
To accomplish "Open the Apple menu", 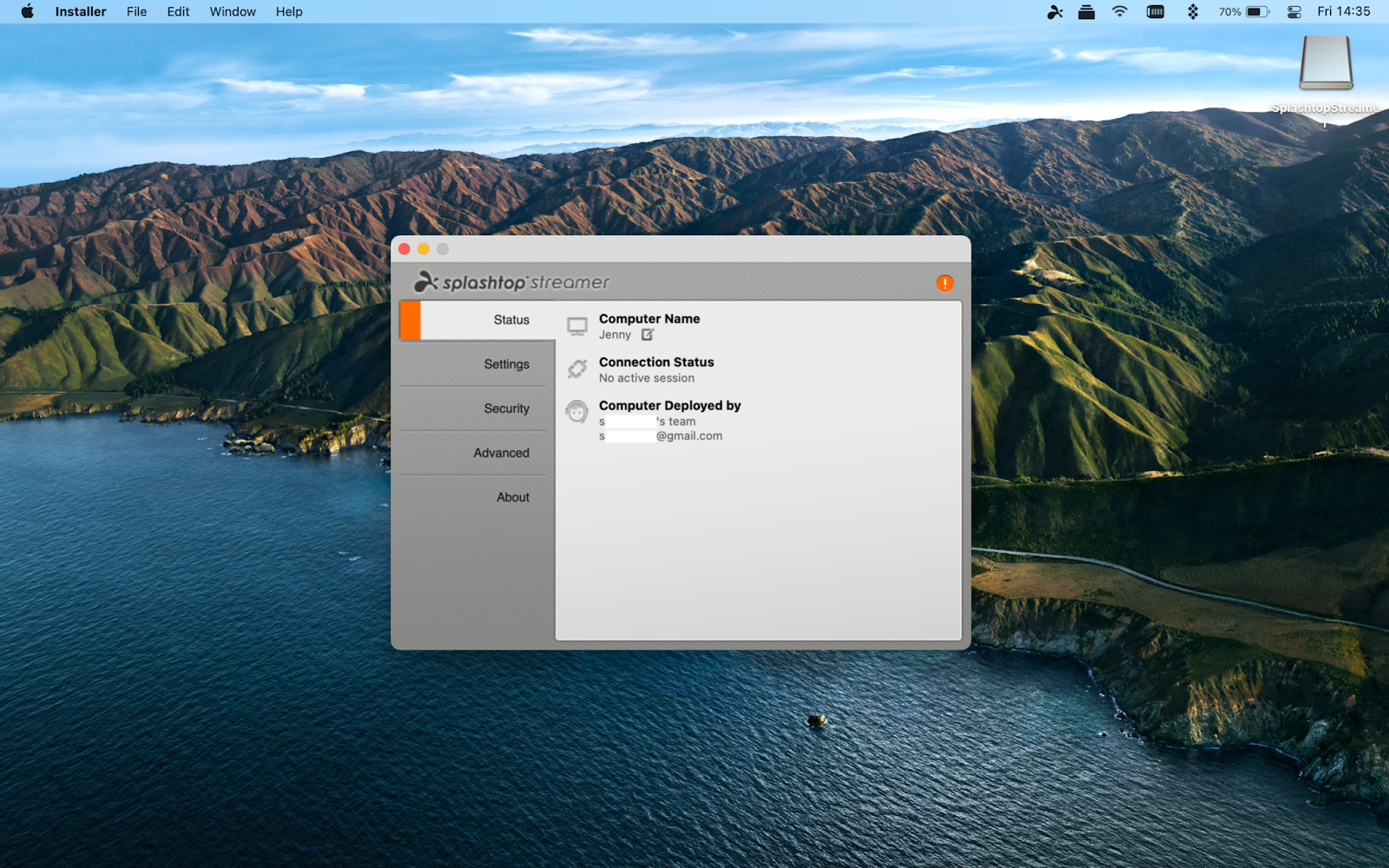I will click(x=28, y=11).
